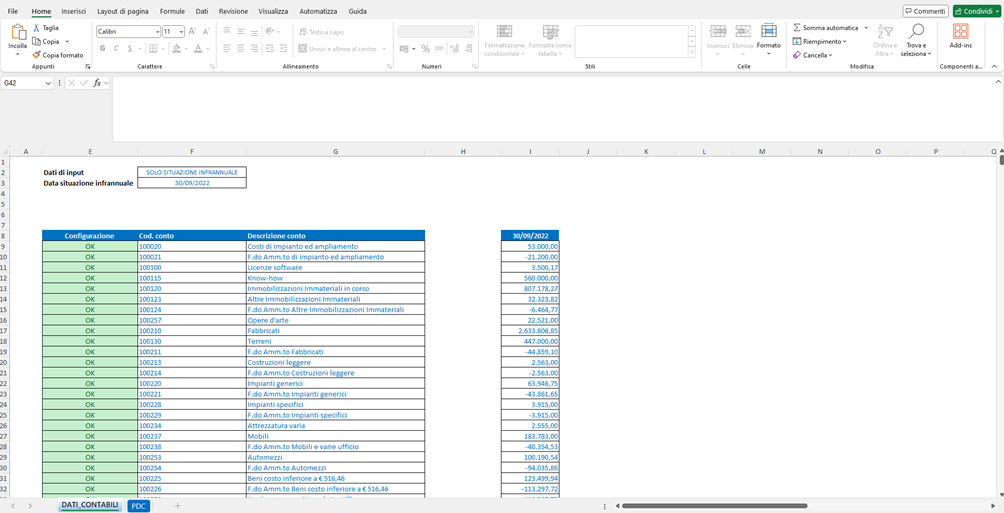
Task: Switch to the Revisione tab
Action: 233,11
